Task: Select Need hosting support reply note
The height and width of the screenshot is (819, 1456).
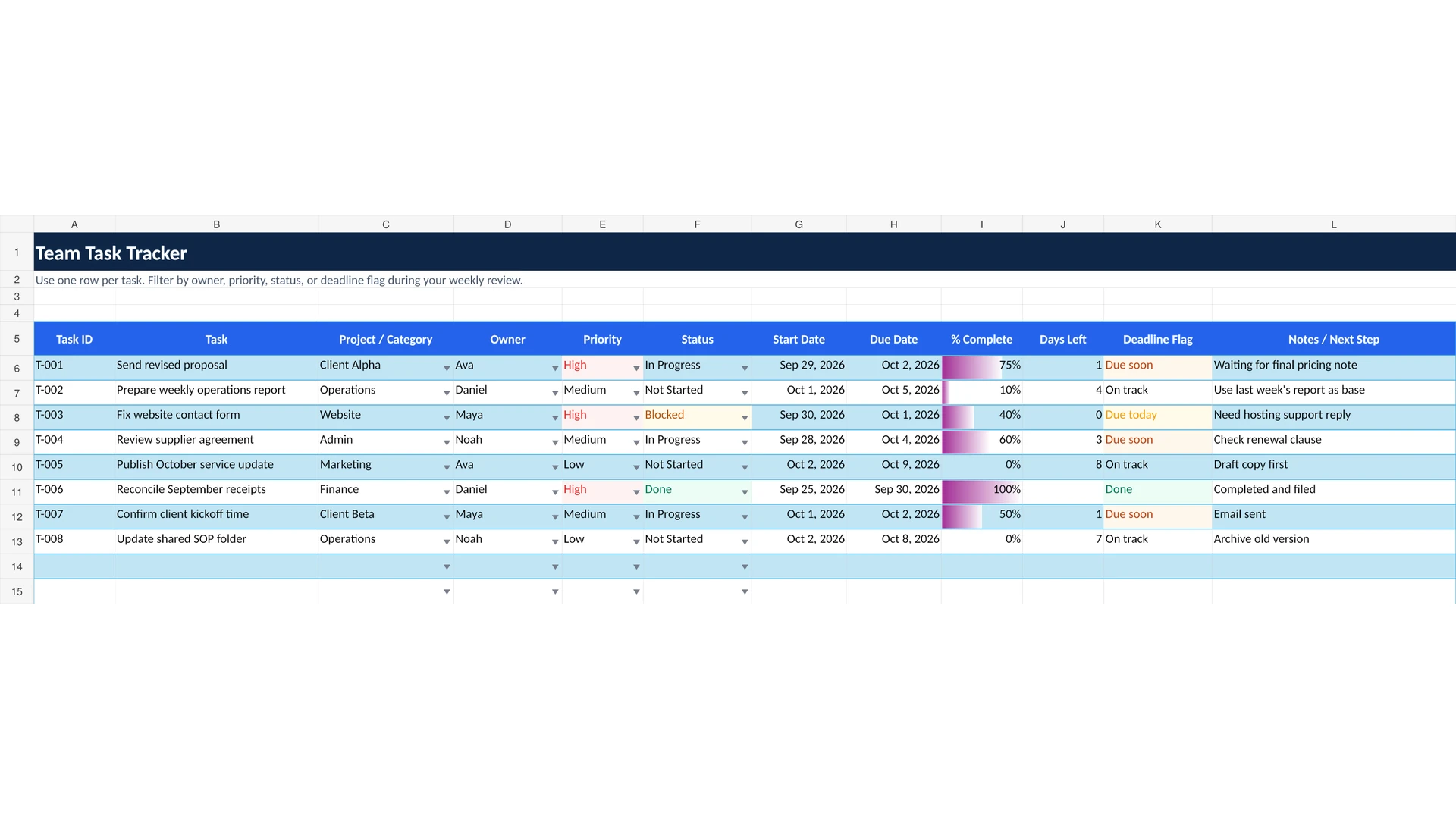Action: coord(1334,418)
